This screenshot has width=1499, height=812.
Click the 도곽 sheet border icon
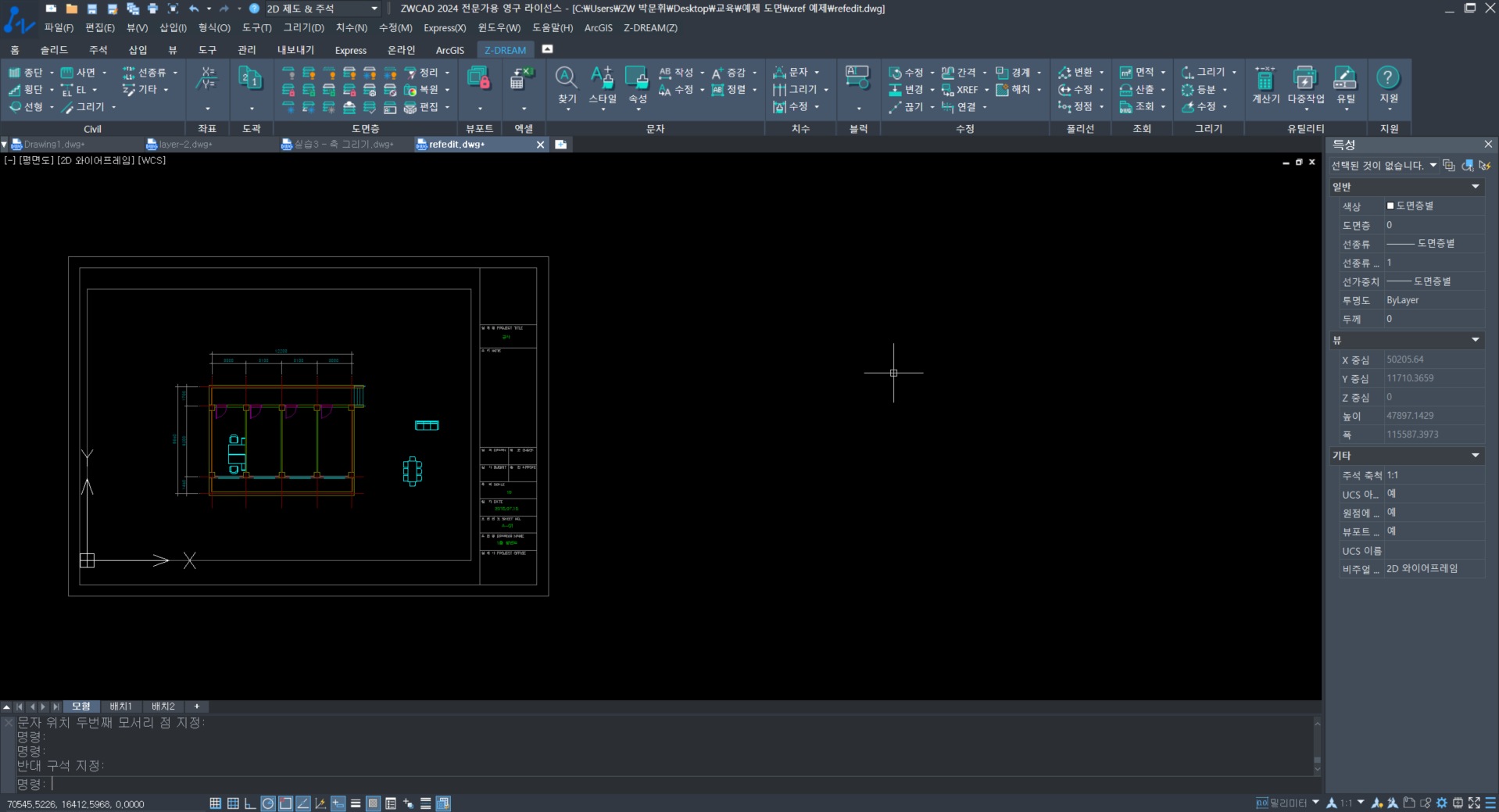click(251, 79)
